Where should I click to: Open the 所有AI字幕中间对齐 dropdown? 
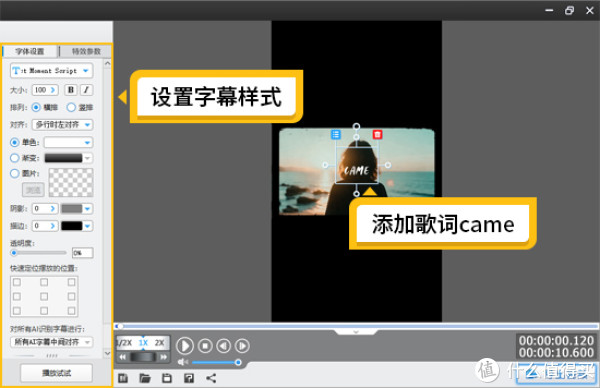point(52,342)
